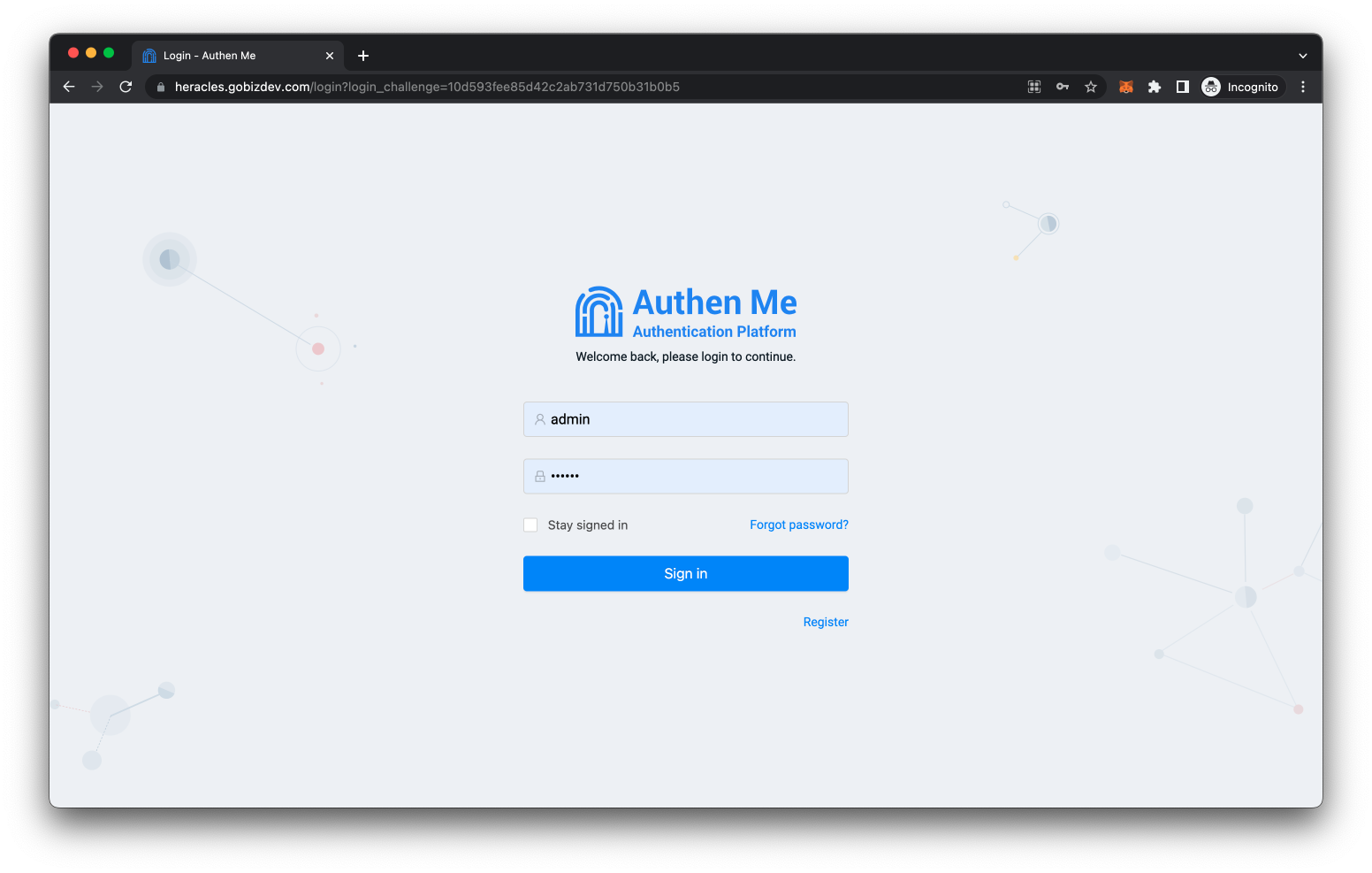The width and height of the screenshot is (1372, 873).
Task: Click the Incognito profile icon
Action: pos(1210,87)
